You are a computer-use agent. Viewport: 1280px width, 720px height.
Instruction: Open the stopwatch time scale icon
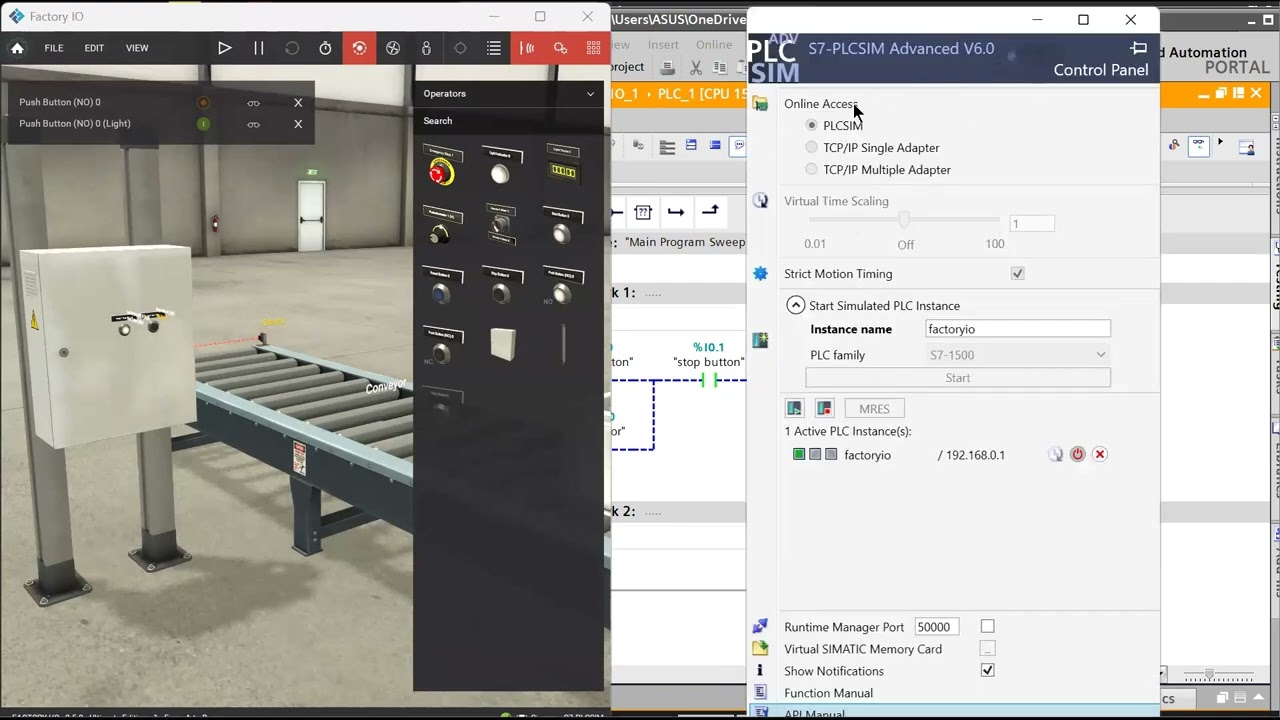pos(325,48)
